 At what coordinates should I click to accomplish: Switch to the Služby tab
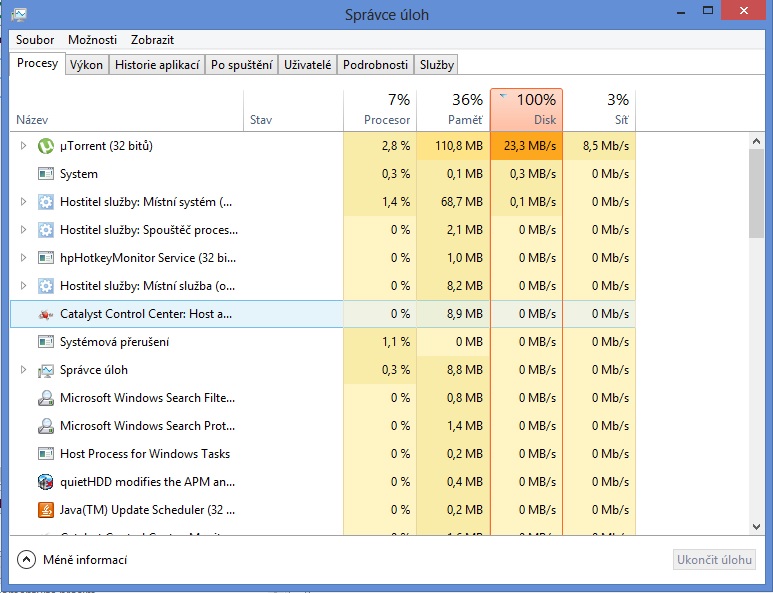[437, 65]
